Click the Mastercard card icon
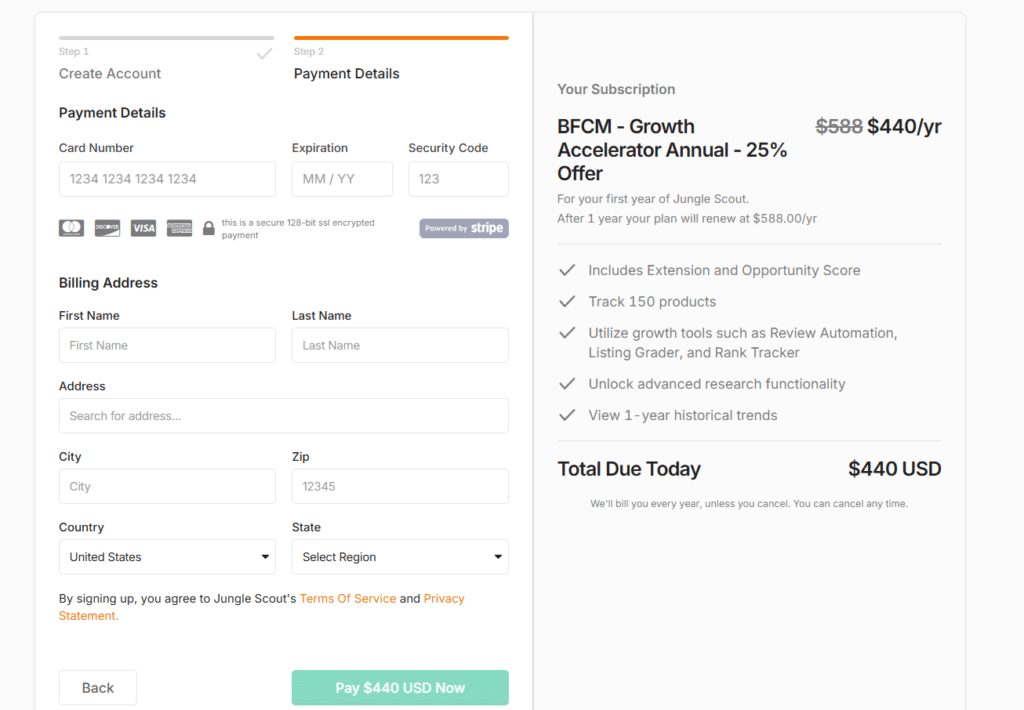 point(71,228)
